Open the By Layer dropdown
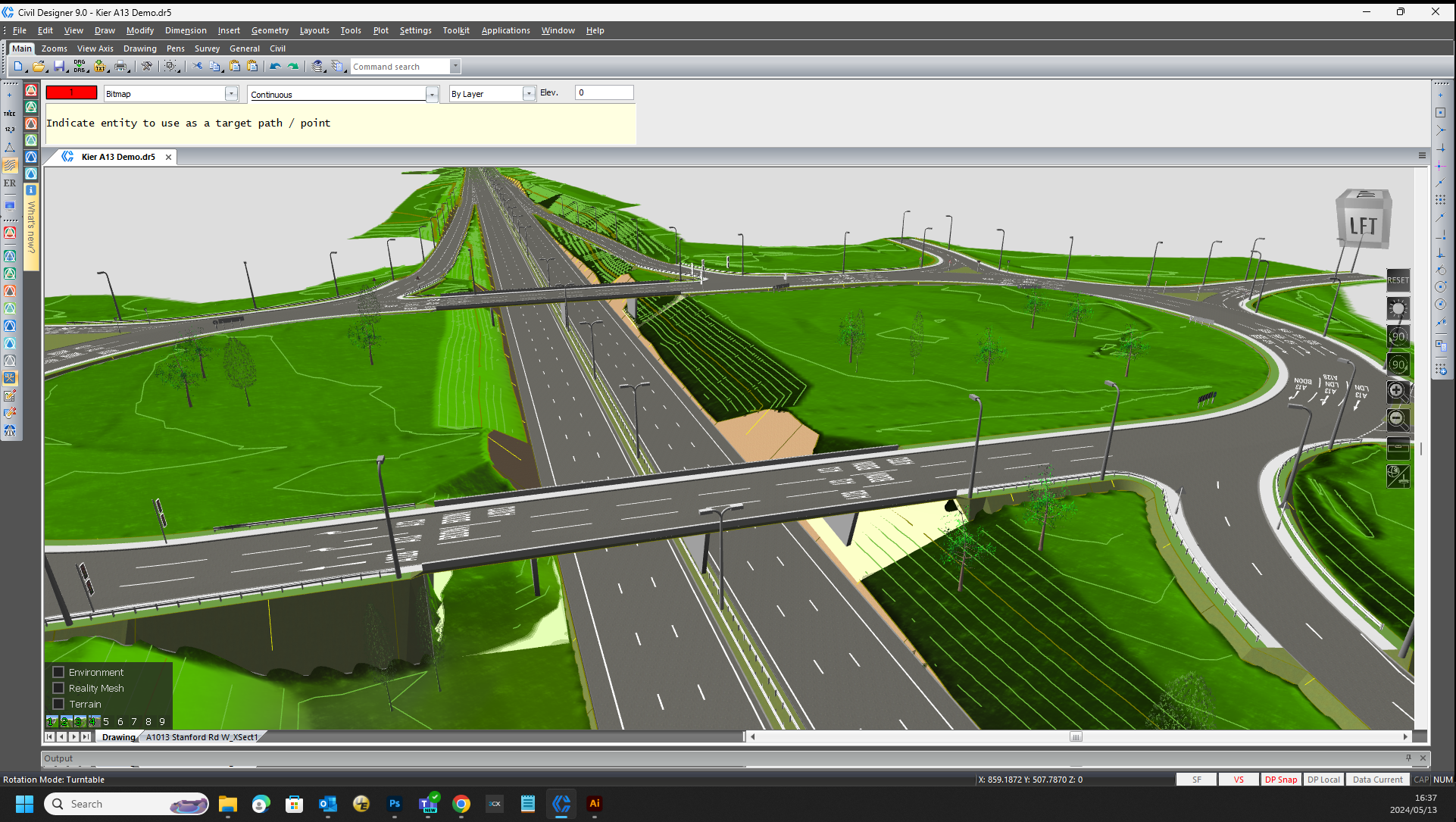Image resolution: width=1456 pixels, height=822 pixels. click(529, 94)
